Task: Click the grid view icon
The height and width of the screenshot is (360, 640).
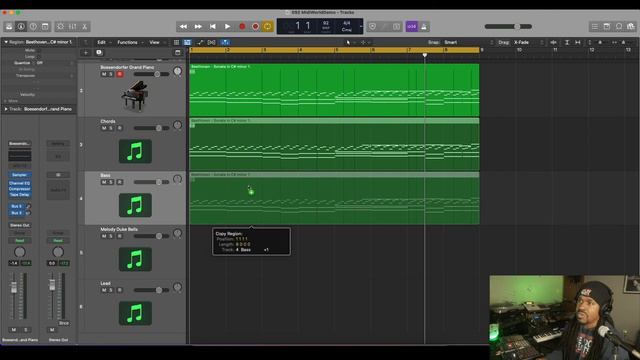Action: coord(176,42)
